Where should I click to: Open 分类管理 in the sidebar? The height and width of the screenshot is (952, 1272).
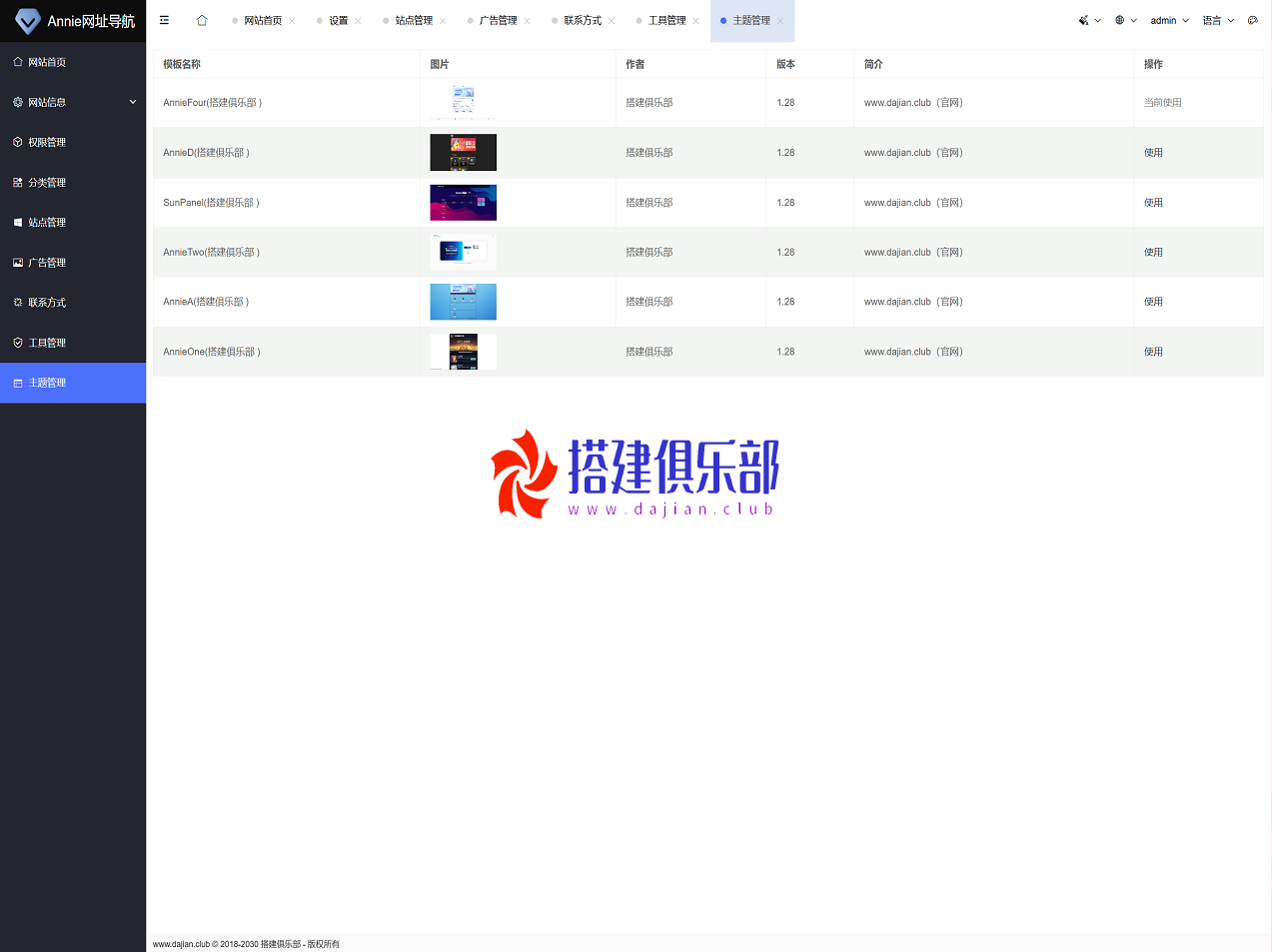click(73, 182)
